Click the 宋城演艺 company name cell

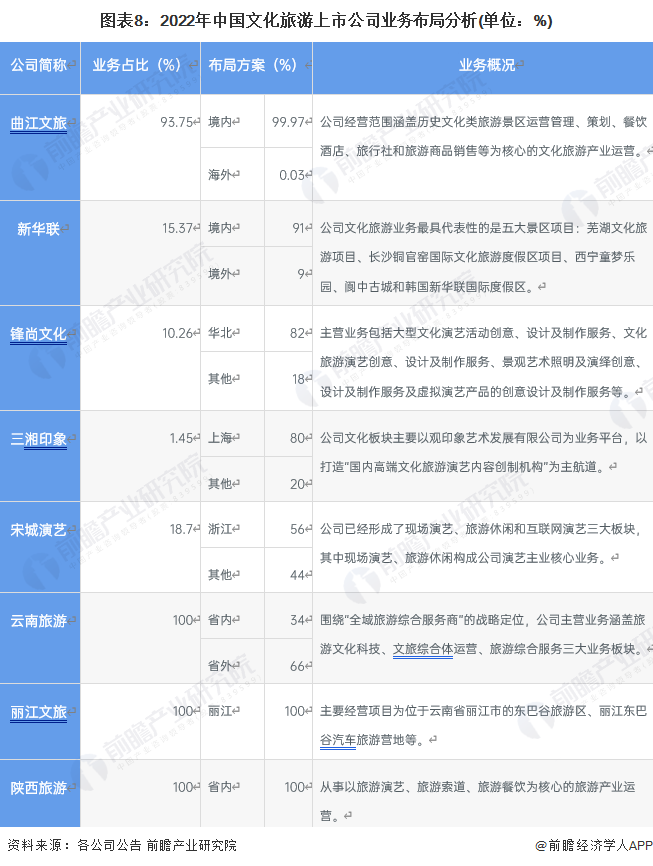40,547
